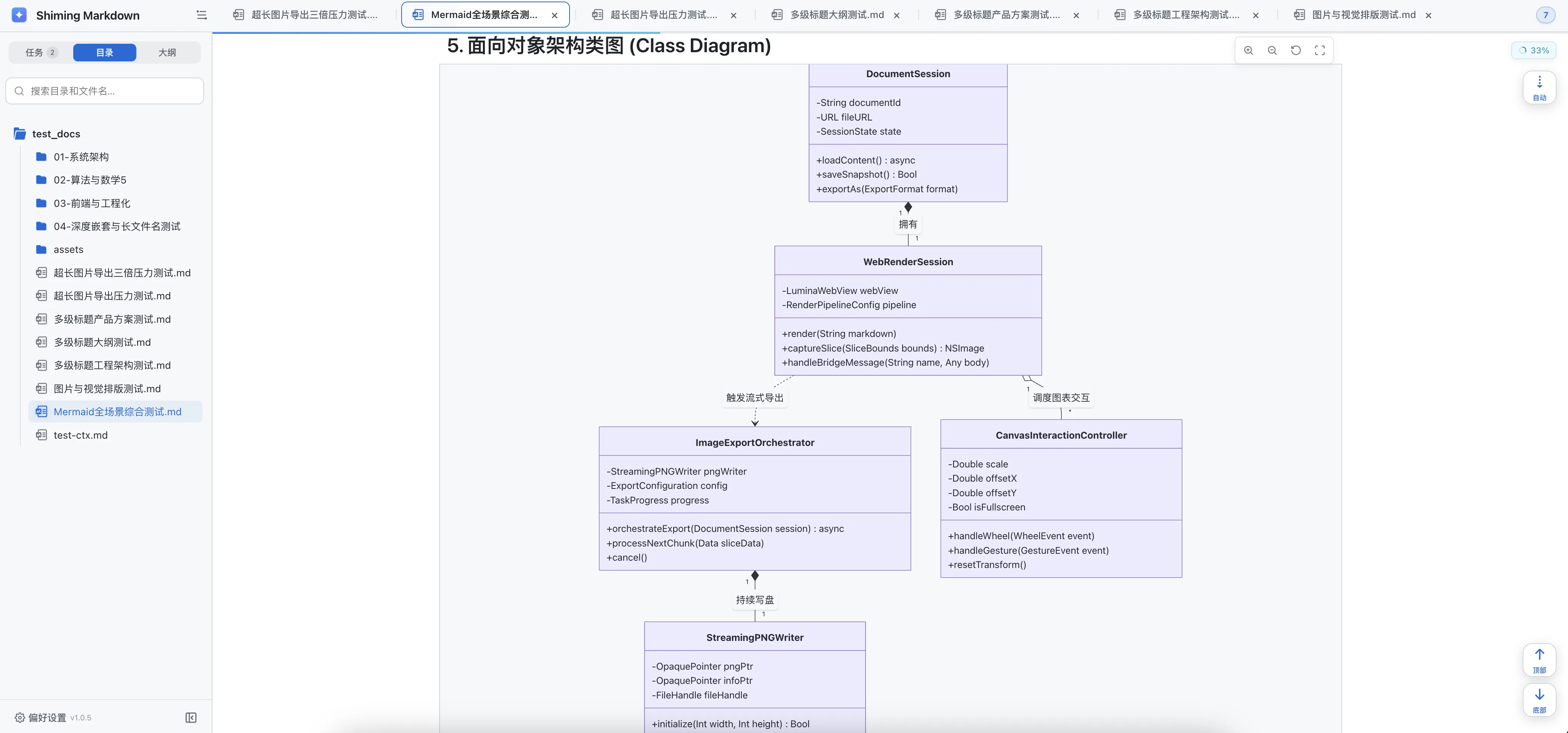Click the 自动 width mode button
Image resolution: width=1568 pixels, height=733 pixels.
(1539, 87)
